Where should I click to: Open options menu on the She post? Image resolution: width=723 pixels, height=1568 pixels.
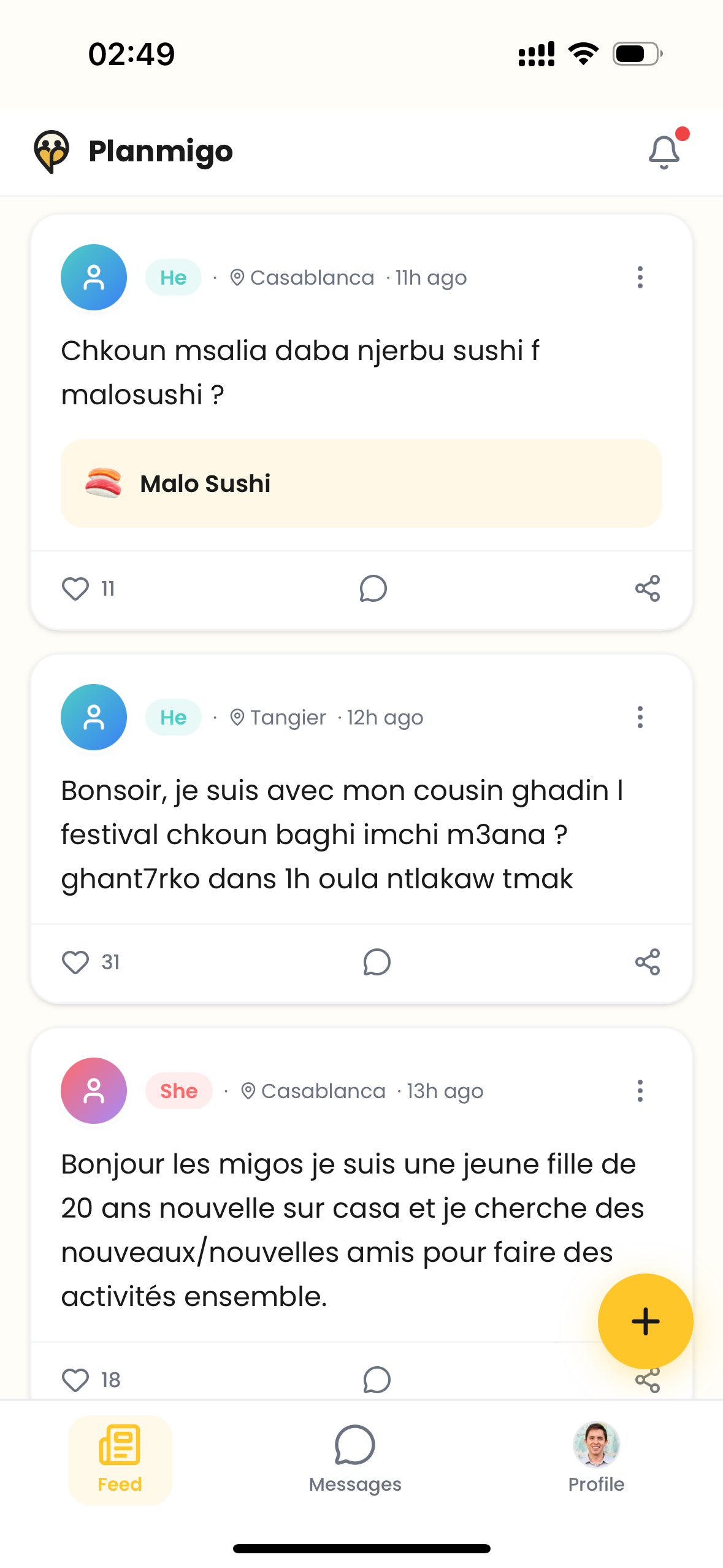tap(640, 1091)
